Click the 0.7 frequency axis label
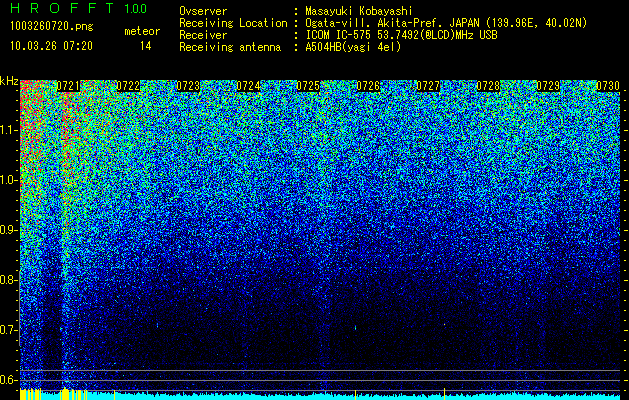This screenshot has height=400, width=629. pos(9,330)
